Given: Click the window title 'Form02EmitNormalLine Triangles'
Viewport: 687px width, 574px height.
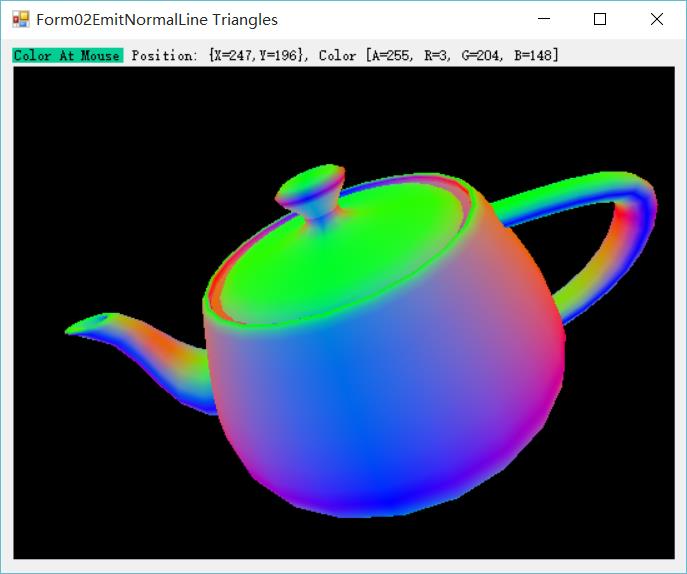Looking at the screenshot, I should 157,20.
